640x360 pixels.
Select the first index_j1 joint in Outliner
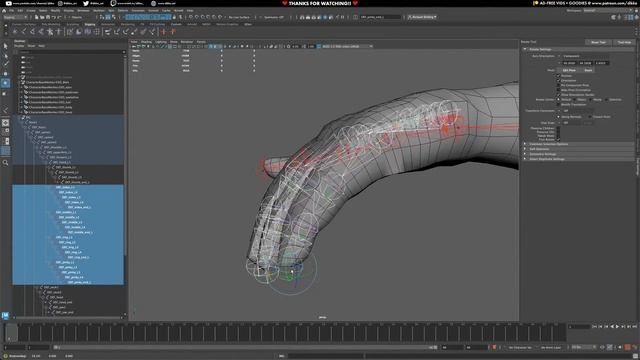pos(65,187)
